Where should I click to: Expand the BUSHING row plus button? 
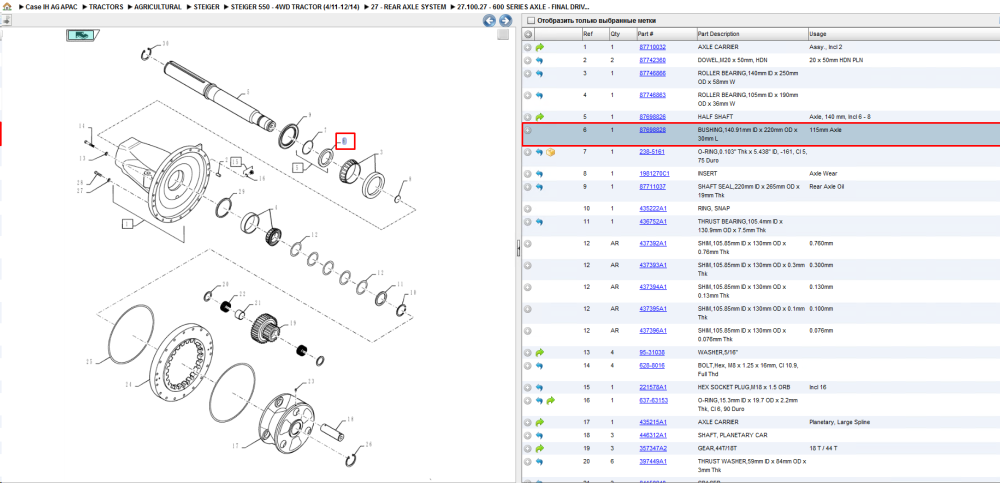pyautogui.click(x=528, y=130)
